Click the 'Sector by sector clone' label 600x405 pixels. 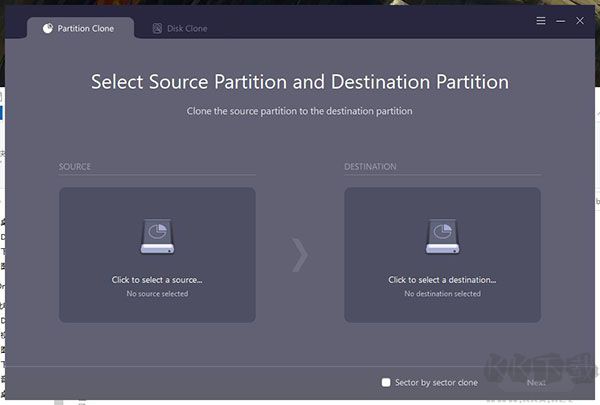click(436, 382)
